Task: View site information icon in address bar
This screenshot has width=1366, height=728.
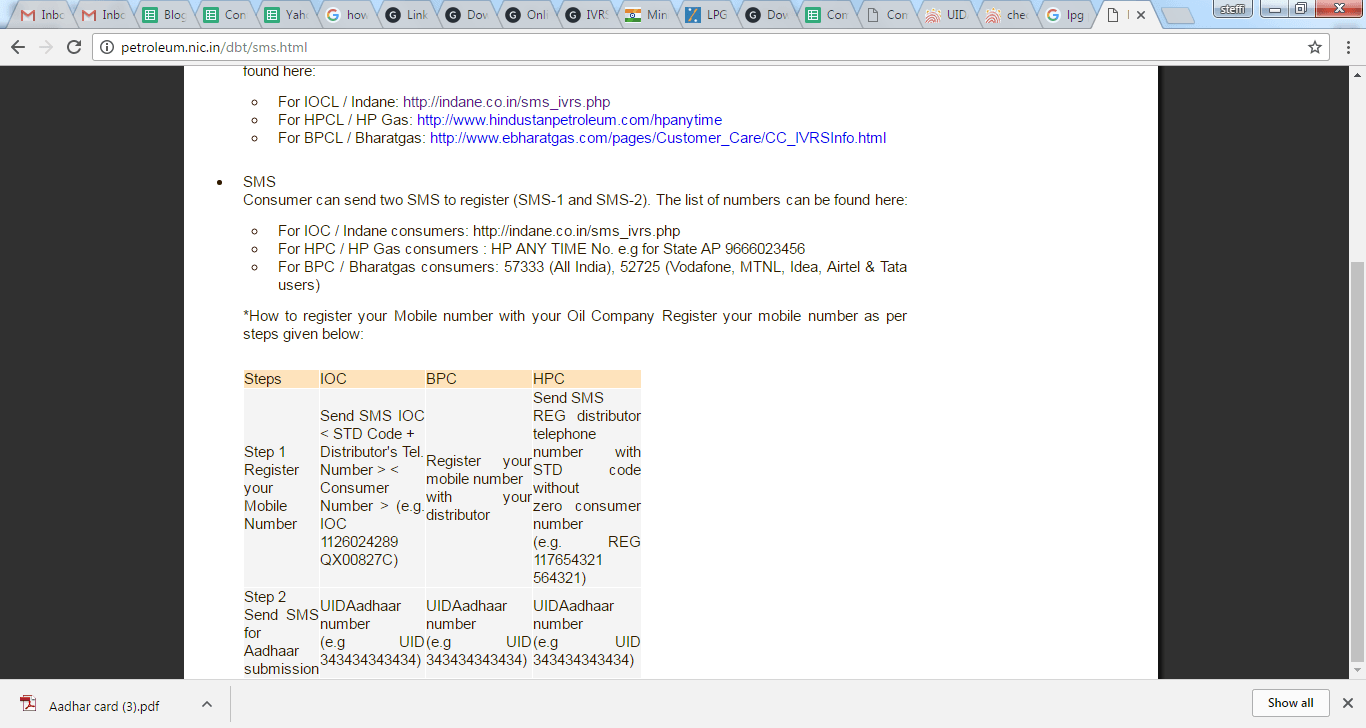Action: tap(106, 47)
